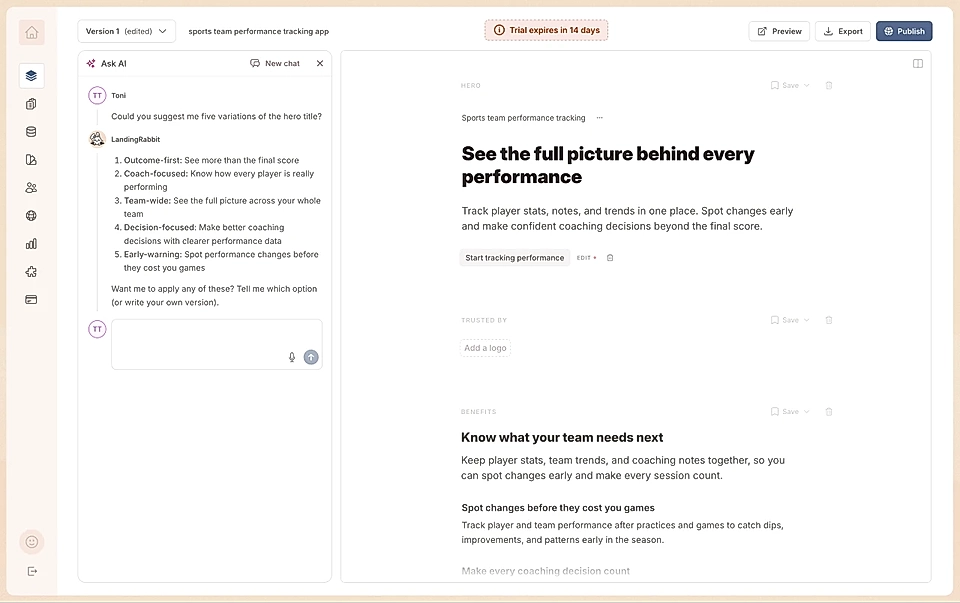This screenshot has width=960, height=603.
Task: Click the smiley feedback icon
Action: (x=32, y=542)
